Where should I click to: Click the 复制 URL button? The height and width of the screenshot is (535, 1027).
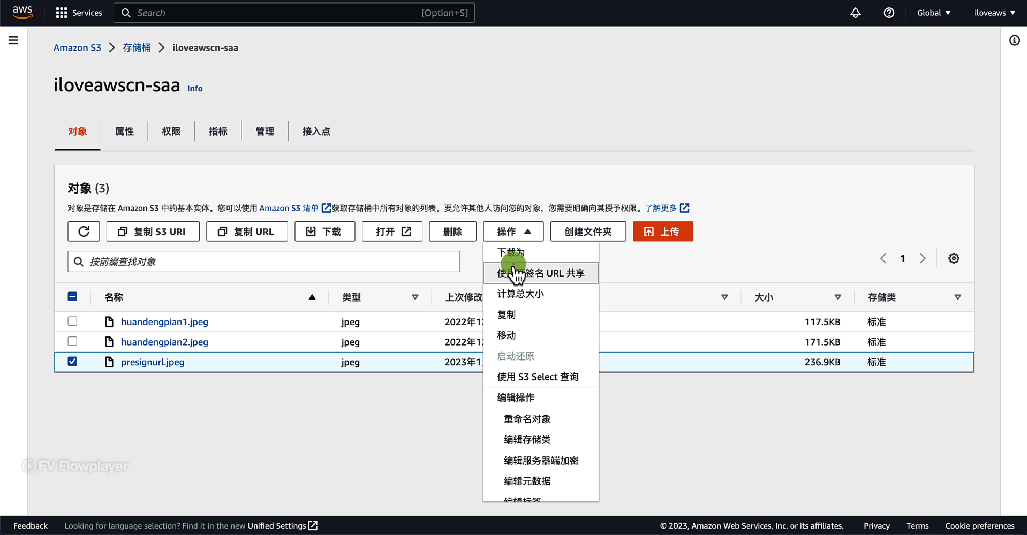246,231
